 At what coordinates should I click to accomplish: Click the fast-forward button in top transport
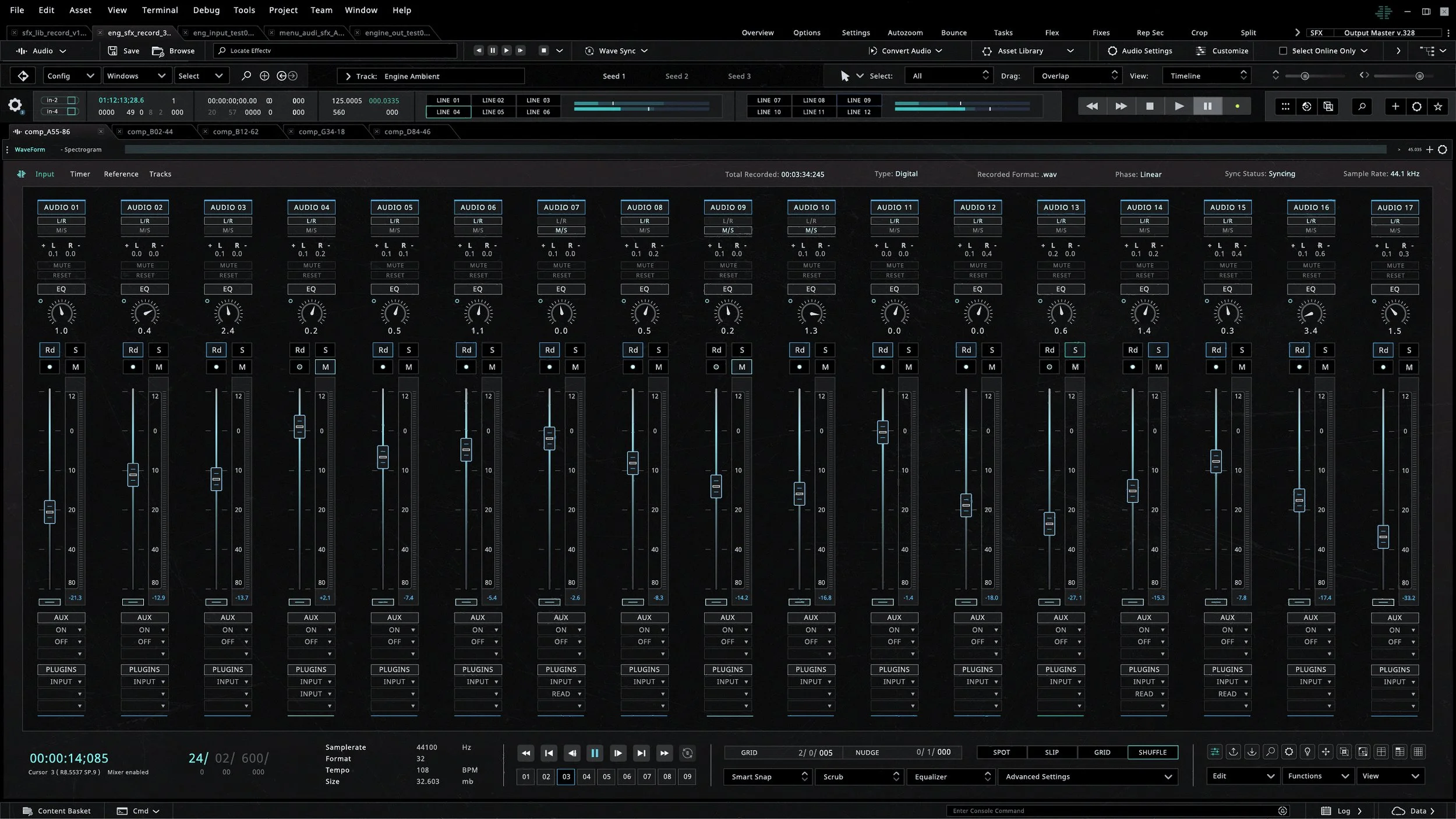1121,107
